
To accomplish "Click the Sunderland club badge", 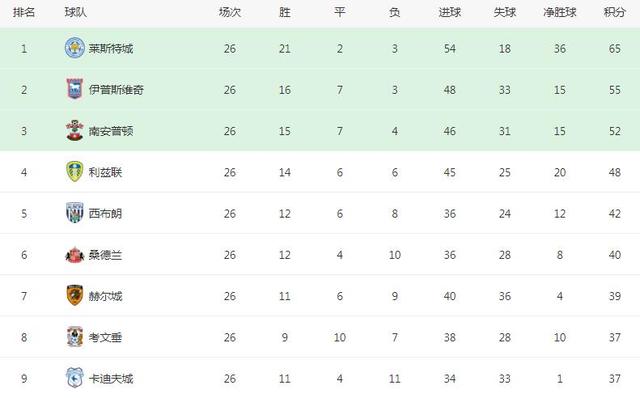I will point(75,255).
